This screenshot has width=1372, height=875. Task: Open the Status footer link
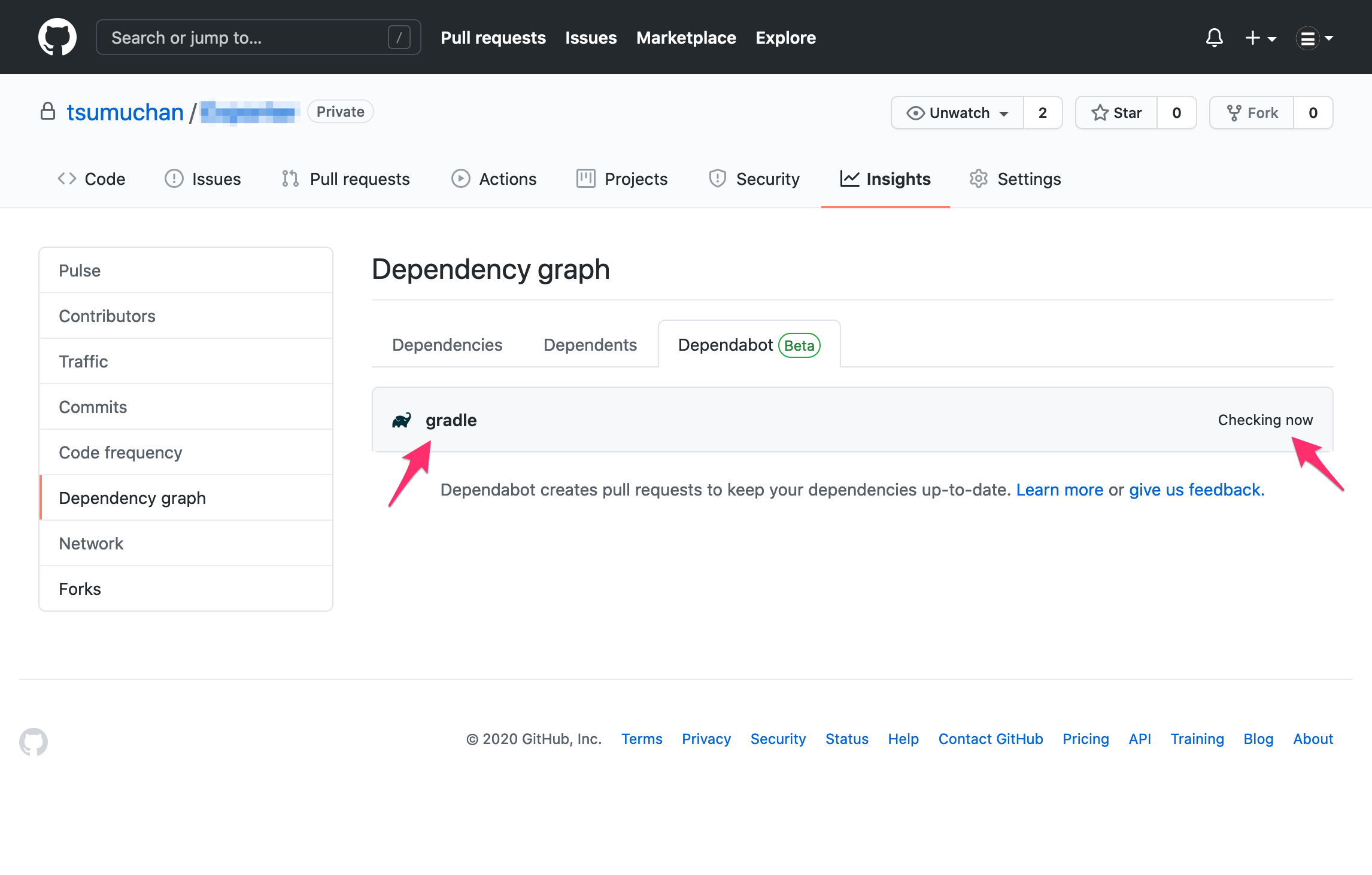click(x=846, y=739)
